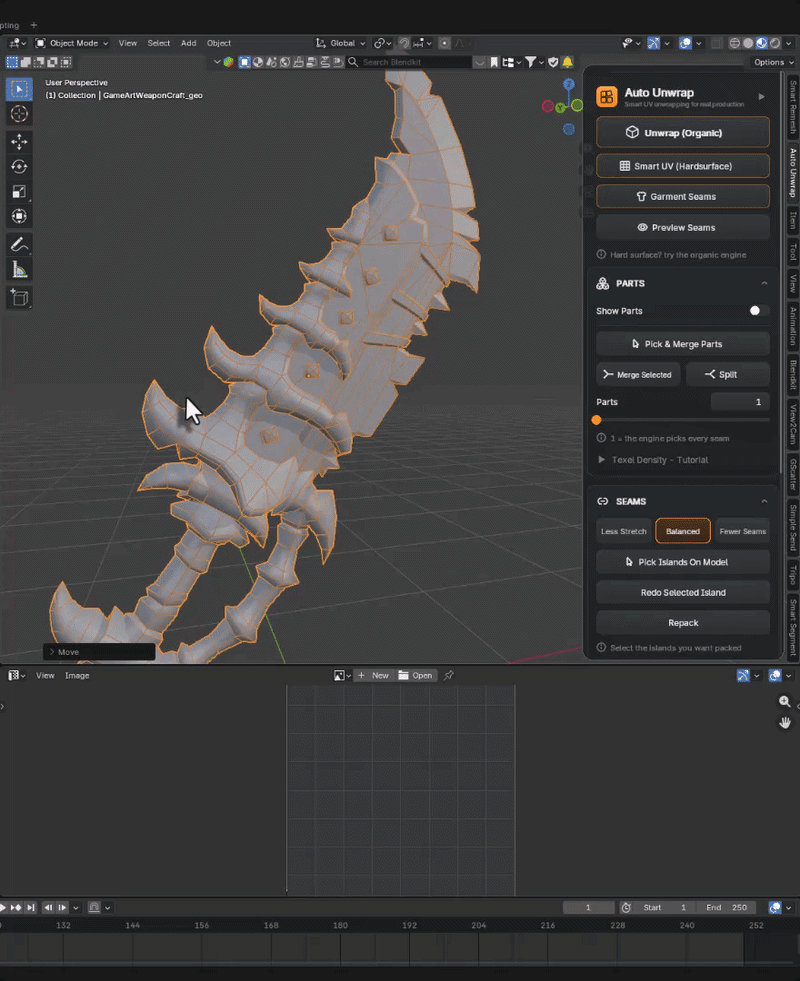Screen dimensions: 800x981
Task: Select the Scale tool
Action: click(x=19, y=191)
